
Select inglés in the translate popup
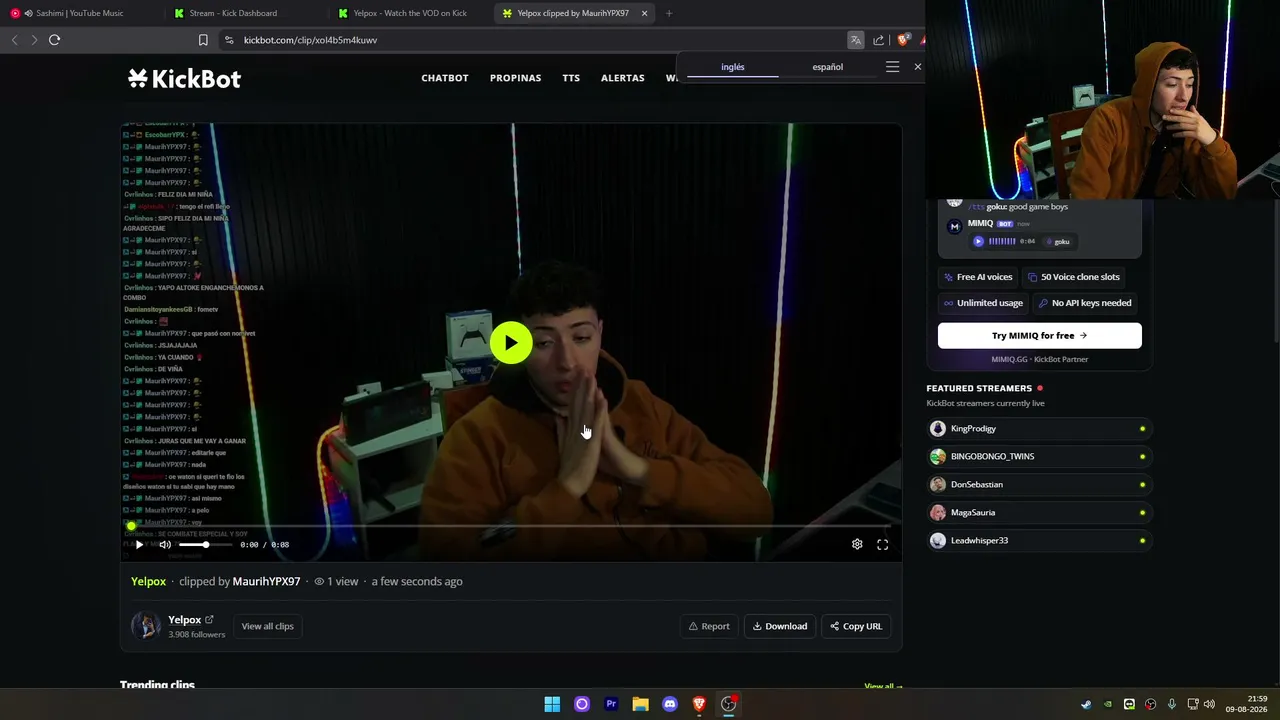pos(733,67)
